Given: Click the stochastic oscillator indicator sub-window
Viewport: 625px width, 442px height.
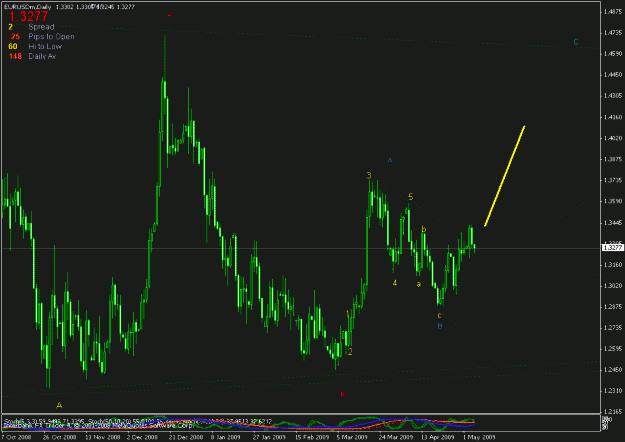Looking at the screenshot, I should point(301,423).
